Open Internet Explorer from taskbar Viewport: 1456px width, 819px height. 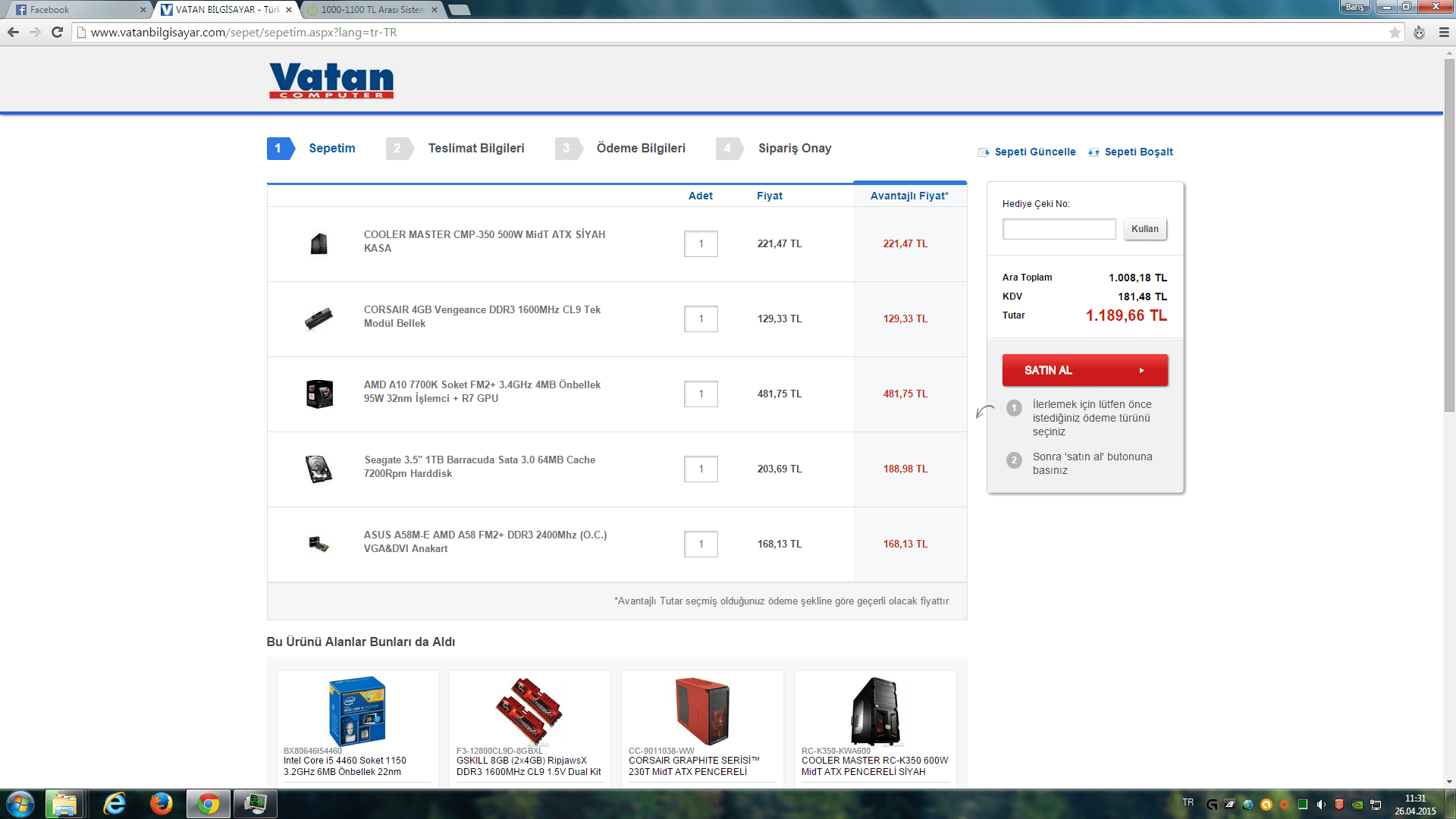(x=115, y=804)
